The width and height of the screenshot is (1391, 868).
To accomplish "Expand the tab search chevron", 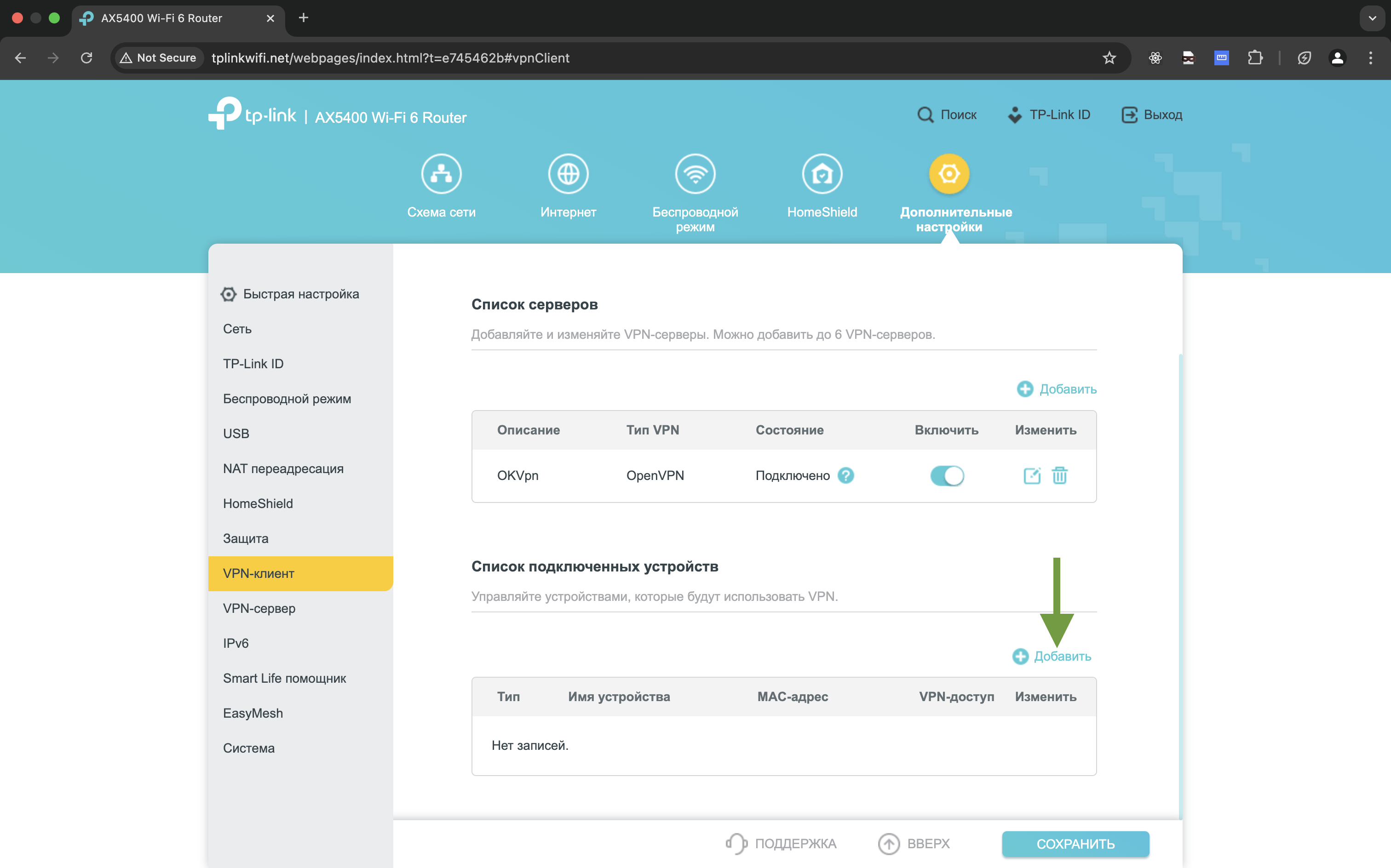I will pos(1372,18).
